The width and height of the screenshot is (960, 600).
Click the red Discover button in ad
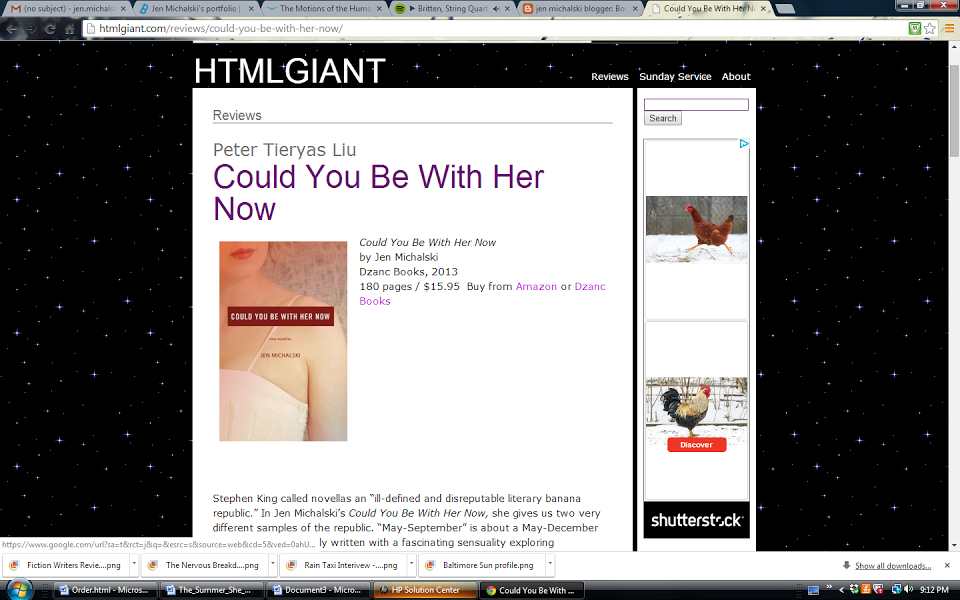[696, 445]
